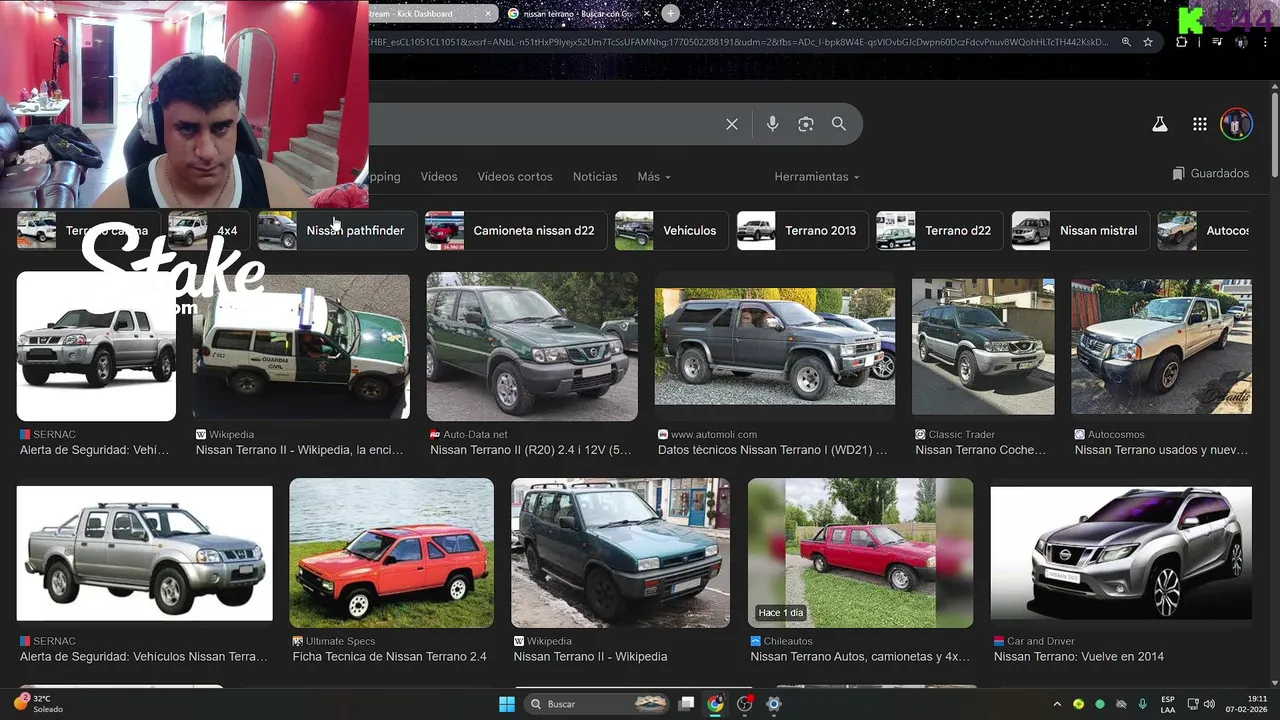Select the Videos cortos tab
The height and width of the screenshot is (720, 1280).
pos(515,176)
